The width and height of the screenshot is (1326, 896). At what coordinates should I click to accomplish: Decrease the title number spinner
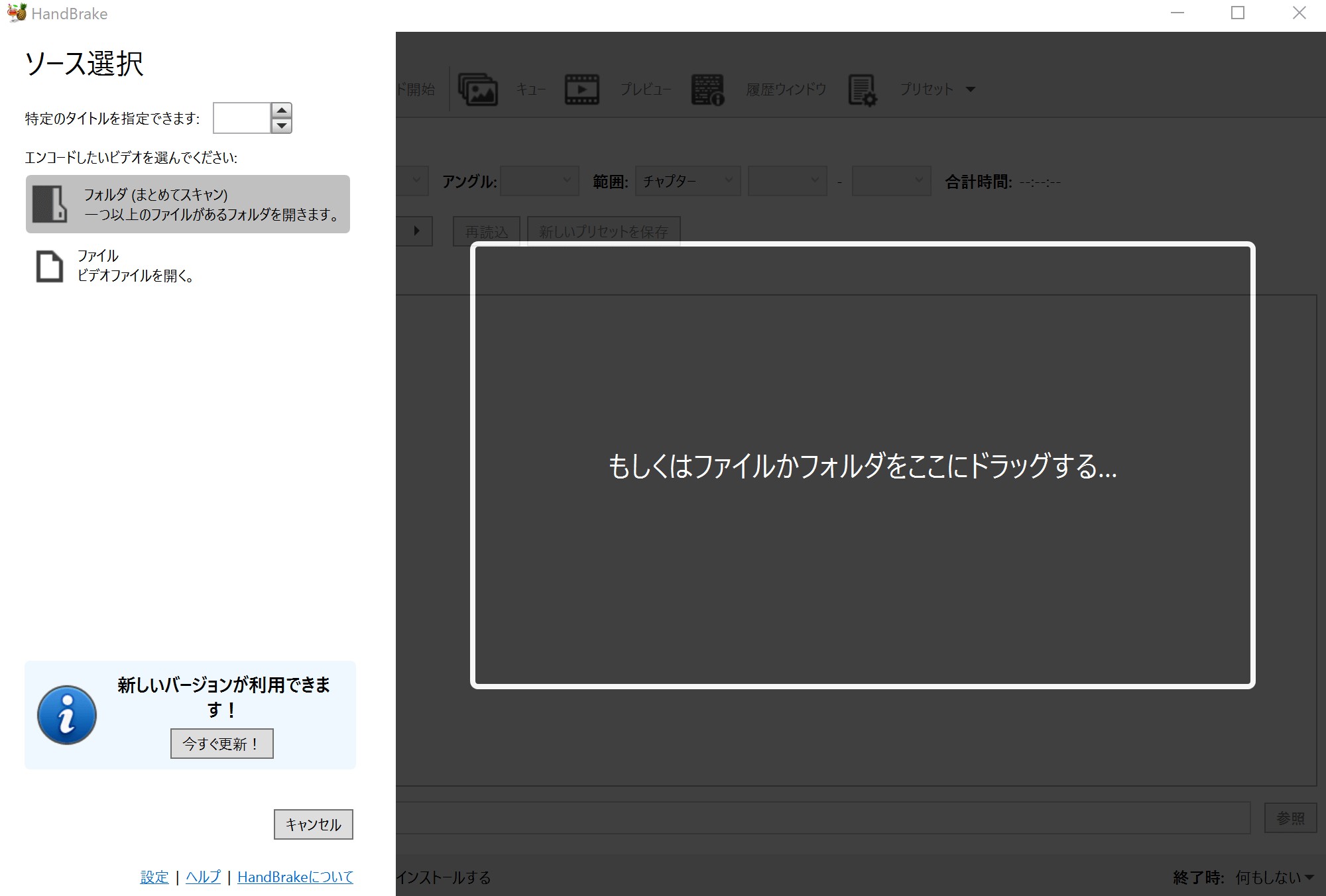[282, 125]
